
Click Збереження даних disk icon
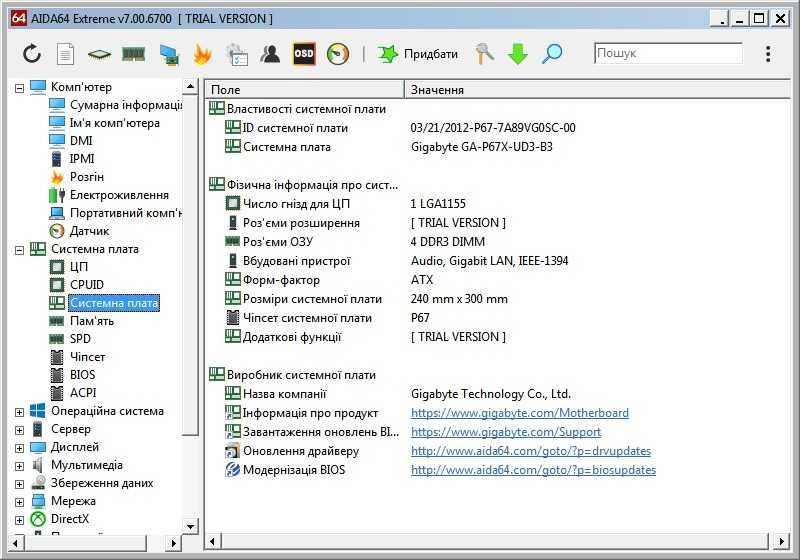coord(38,483)
